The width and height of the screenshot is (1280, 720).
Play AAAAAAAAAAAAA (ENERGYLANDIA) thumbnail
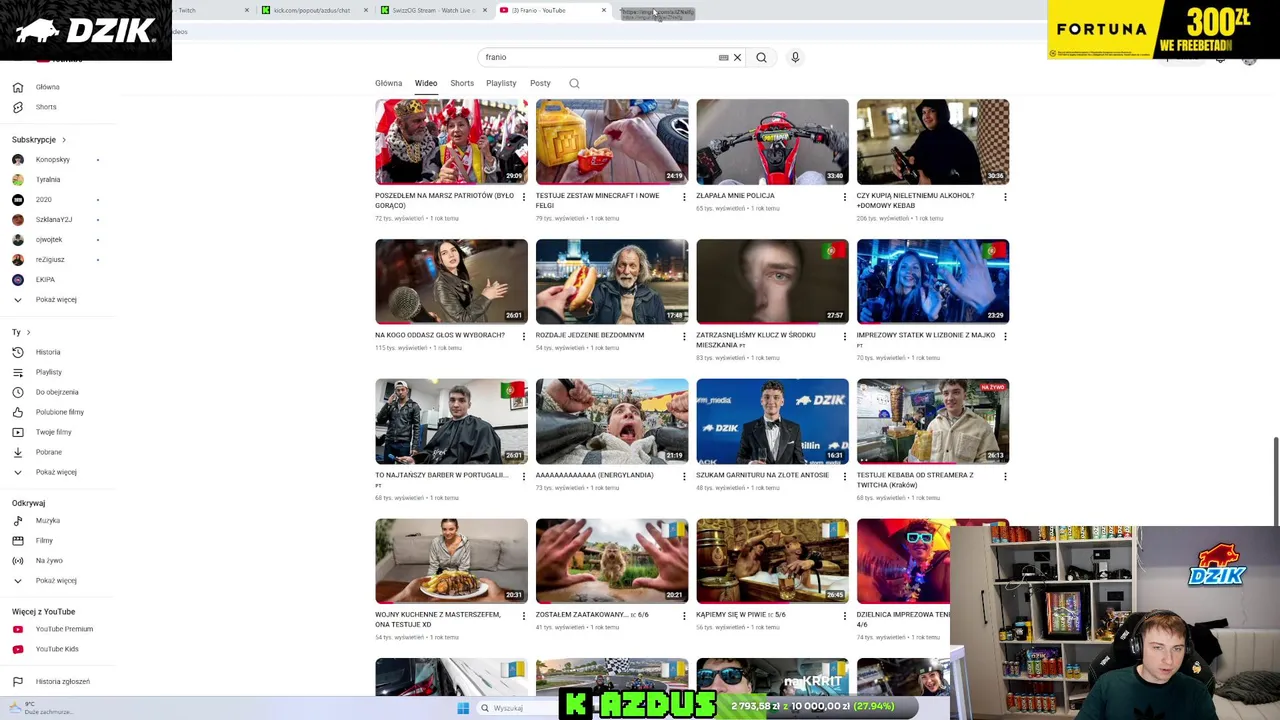(612, 421)
